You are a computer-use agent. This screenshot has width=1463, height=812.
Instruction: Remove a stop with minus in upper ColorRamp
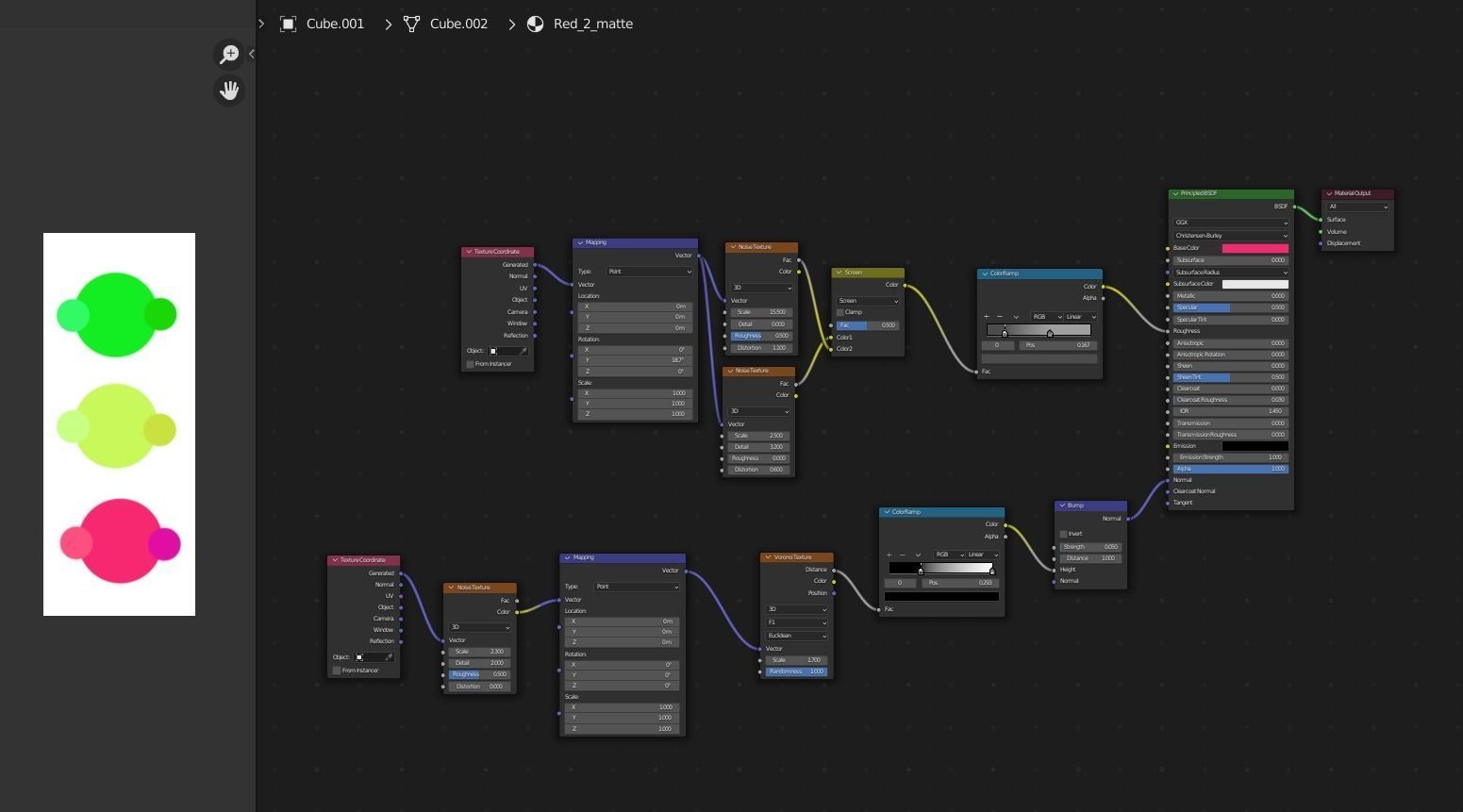click(1000, 317)
